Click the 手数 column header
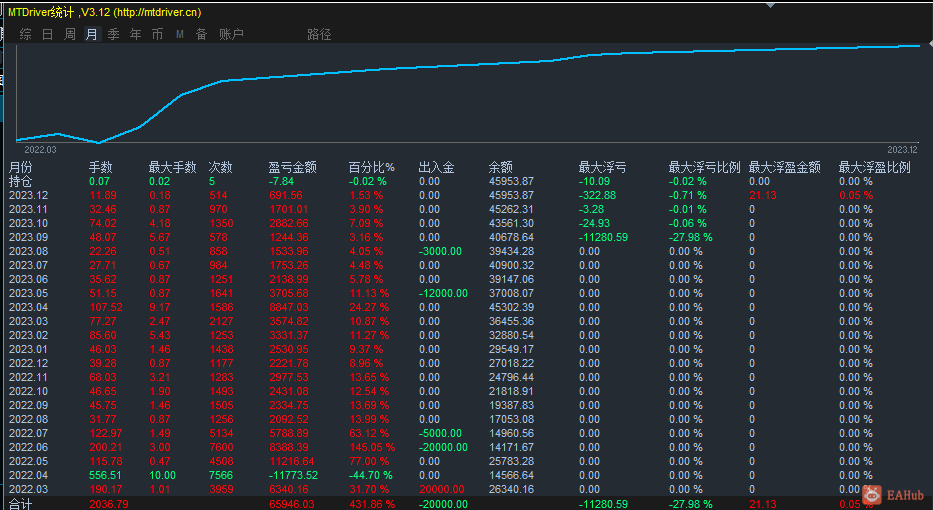933x510 pixels. (x=101, y=168)
